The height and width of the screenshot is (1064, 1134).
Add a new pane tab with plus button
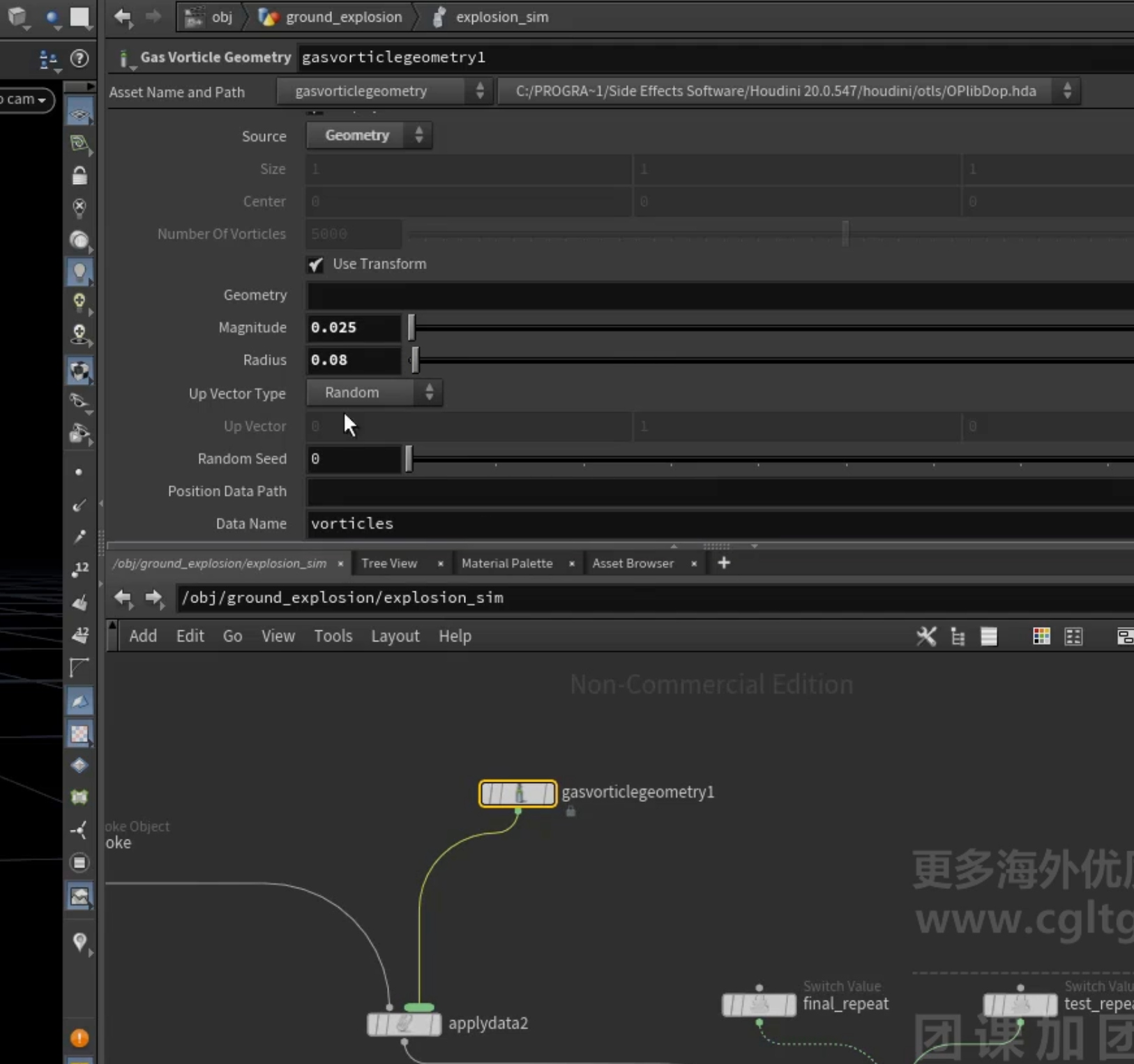(724, 563)
